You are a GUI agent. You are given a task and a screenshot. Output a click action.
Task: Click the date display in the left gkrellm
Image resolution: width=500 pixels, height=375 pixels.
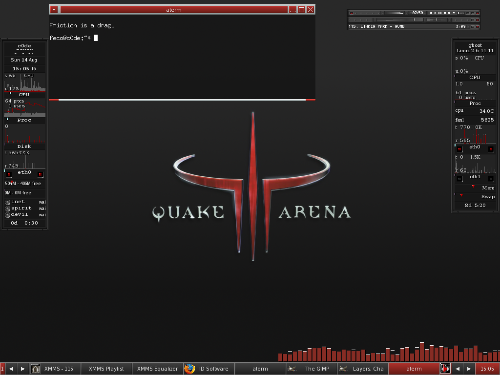pos(24,60)
